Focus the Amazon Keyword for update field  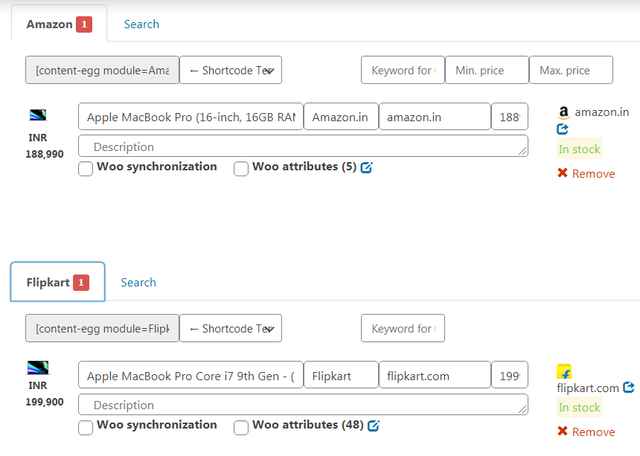click(403, 70)
